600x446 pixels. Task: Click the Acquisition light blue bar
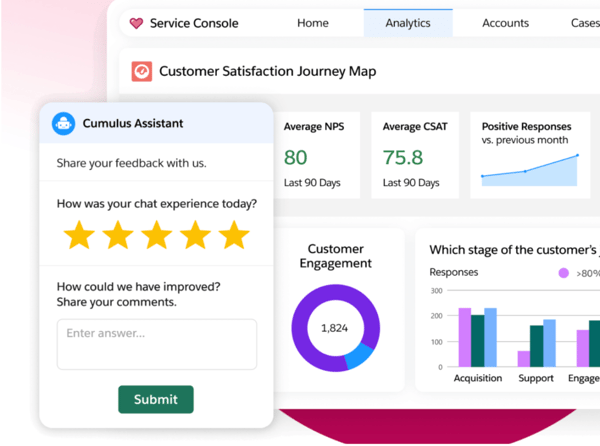(x=491, y=337)
